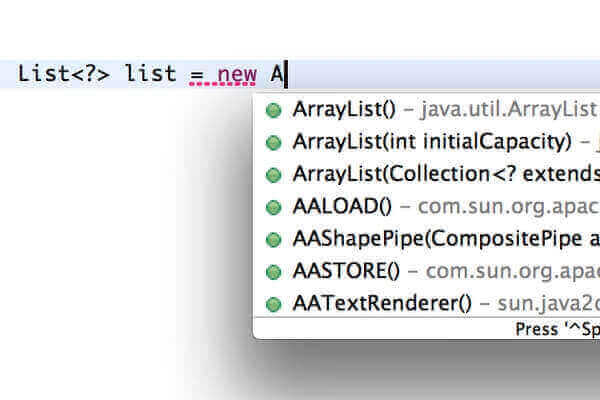Click green icon beside ArrayList(Collection
The height and width of the screenshot is (400, 600).
click(273, 175)
